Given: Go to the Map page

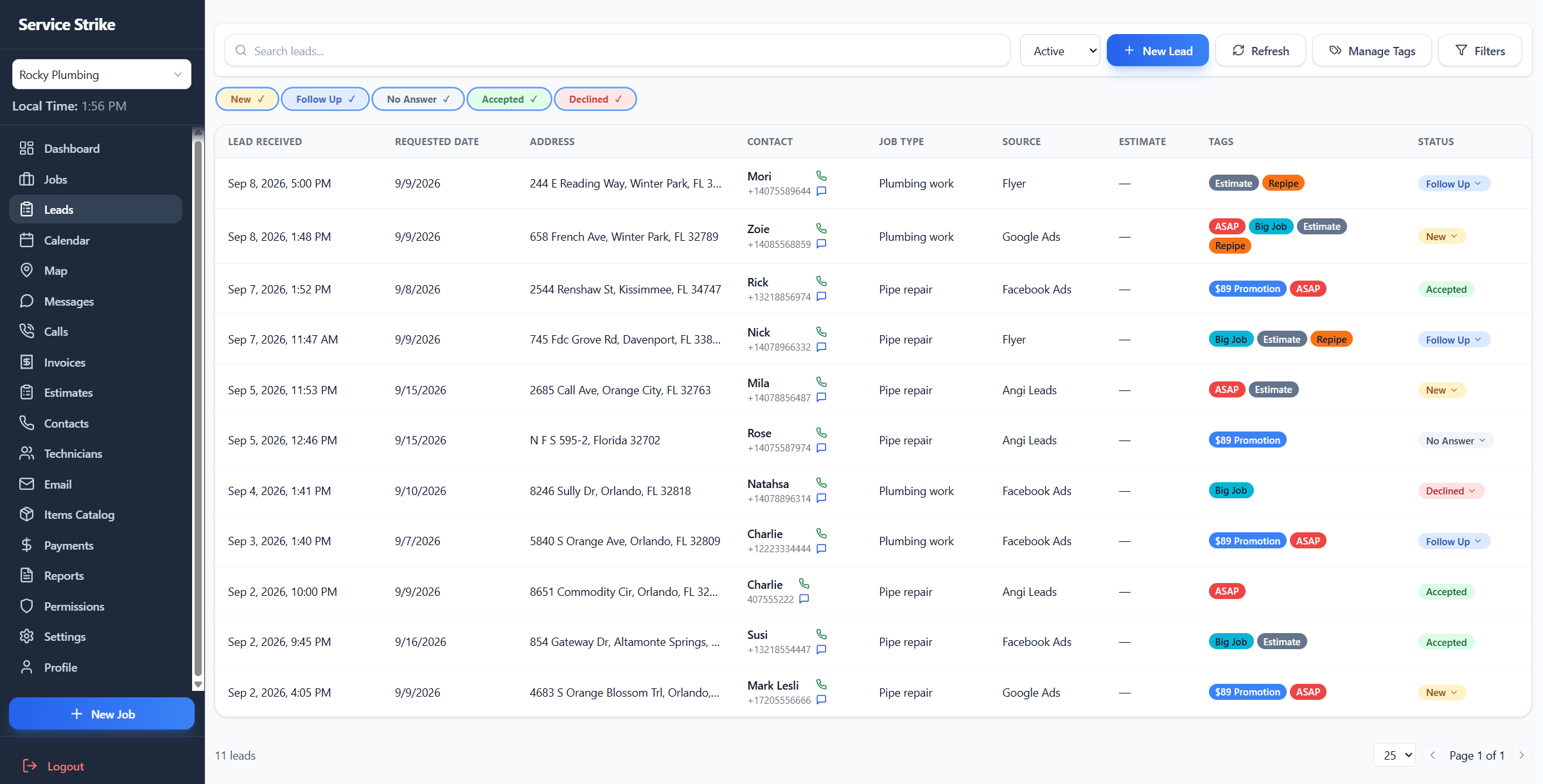Looking at the screenshot, I should click(96, 270).
